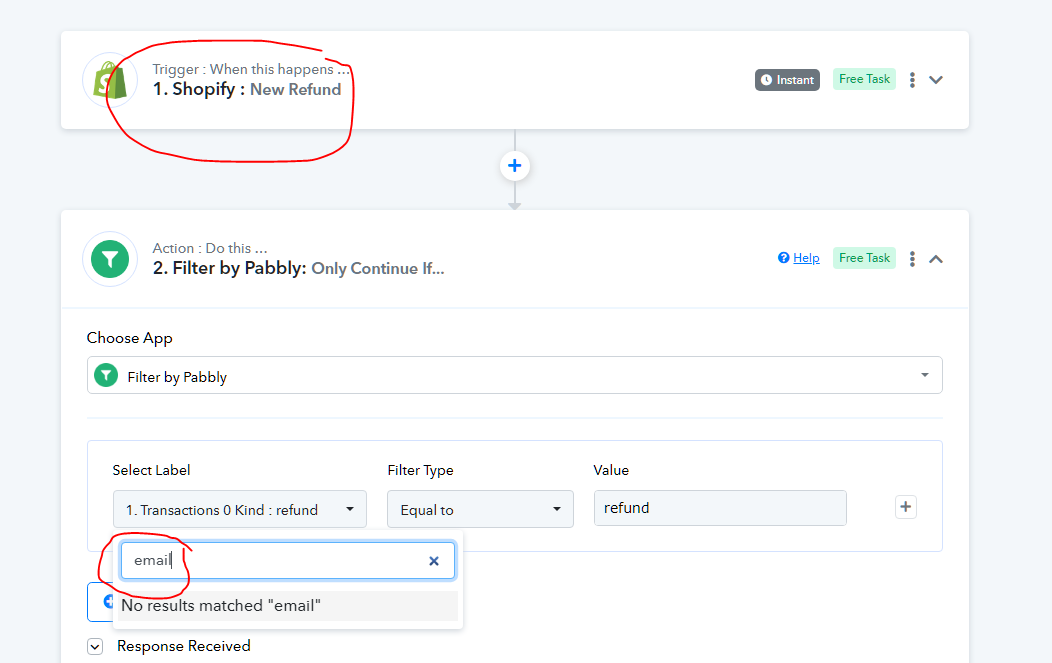Click Free Task badge on Filter step

[x=864, y=258]
